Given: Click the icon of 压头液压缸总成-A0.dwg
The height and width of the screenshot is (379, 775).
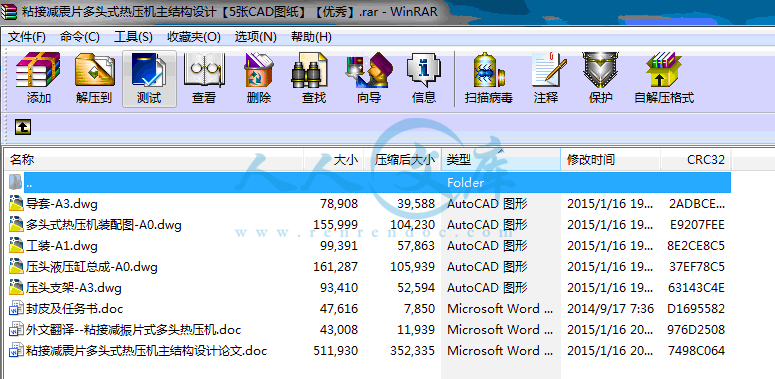Looking at the screenshot, I should [16, 267].
